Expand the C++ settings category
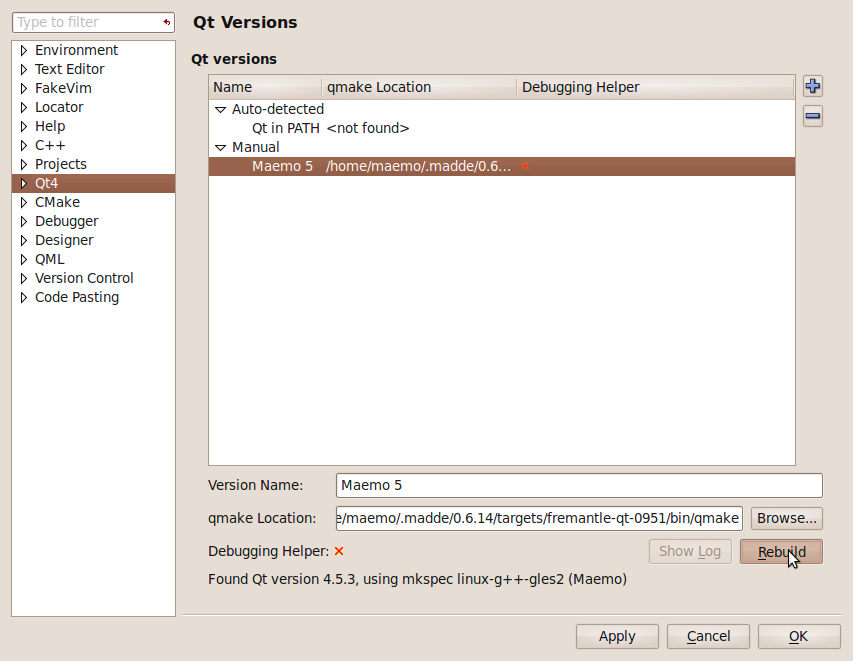The height and width of the screenshot is (661, 853). pos(24,145)
